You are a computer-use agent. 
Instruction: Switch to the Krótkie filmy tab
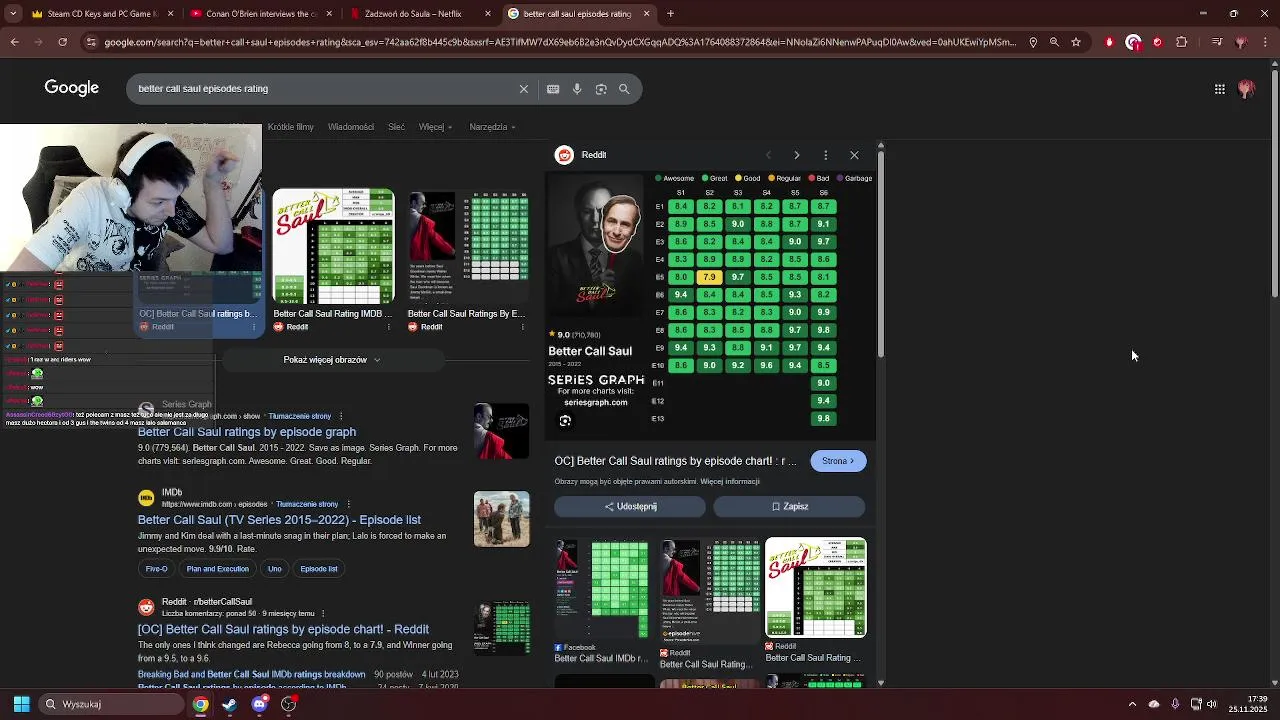pyautogui.click(x=290, y=127)
